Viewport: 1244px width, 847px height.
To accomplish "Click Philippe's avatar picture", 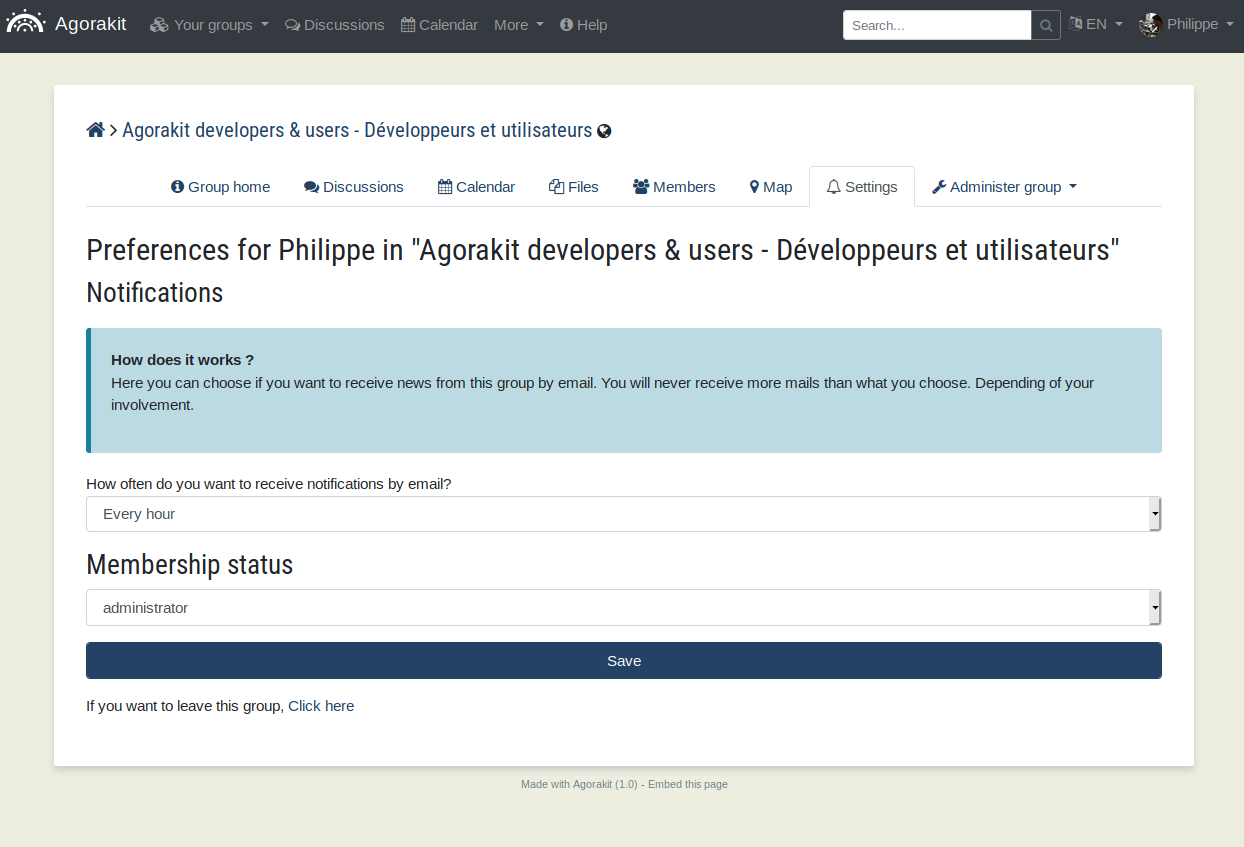I will 1150,25.
